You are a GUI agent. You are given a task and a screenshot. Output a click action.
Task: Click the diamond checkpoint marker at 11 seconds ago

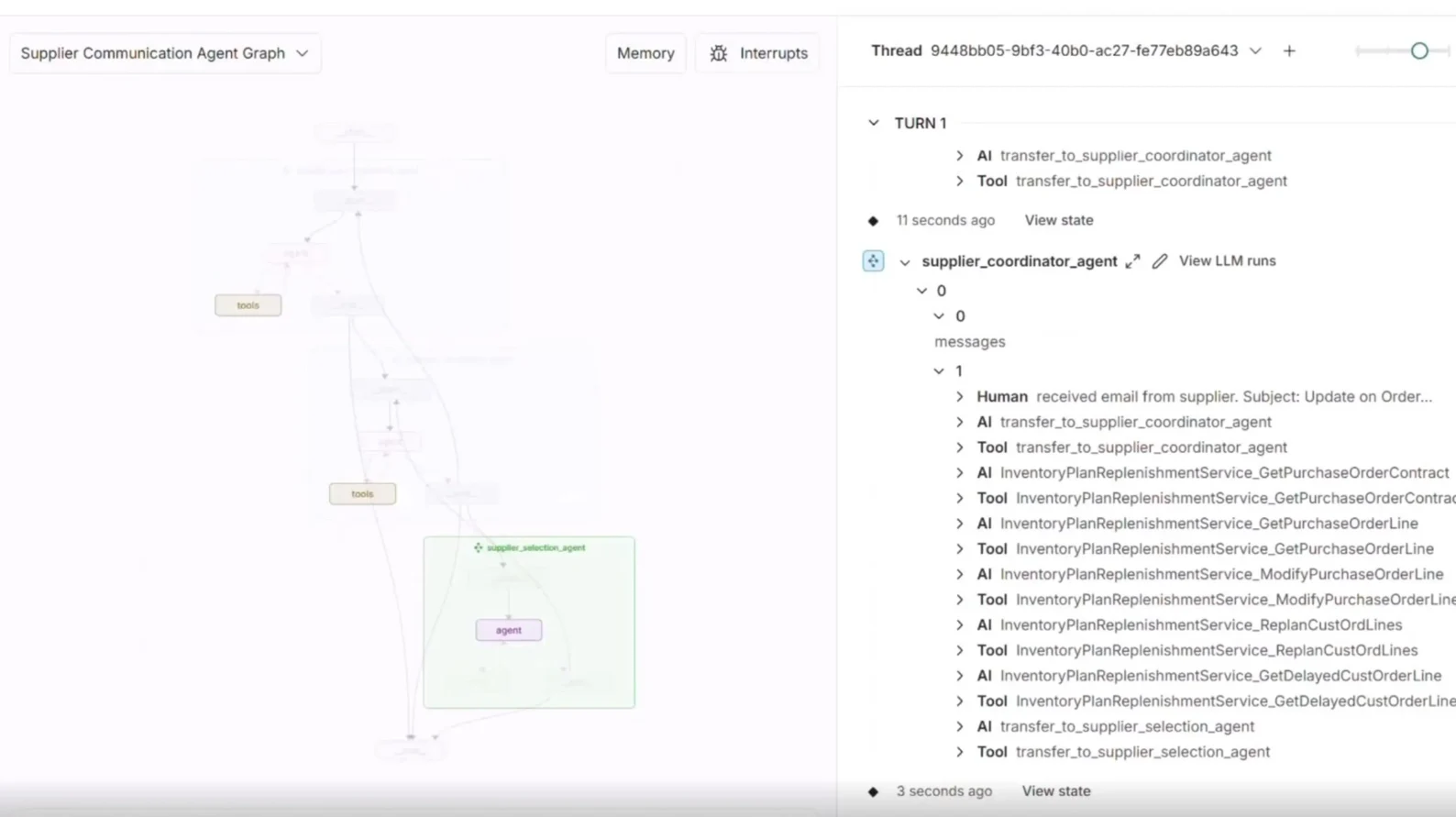[873, 221]
